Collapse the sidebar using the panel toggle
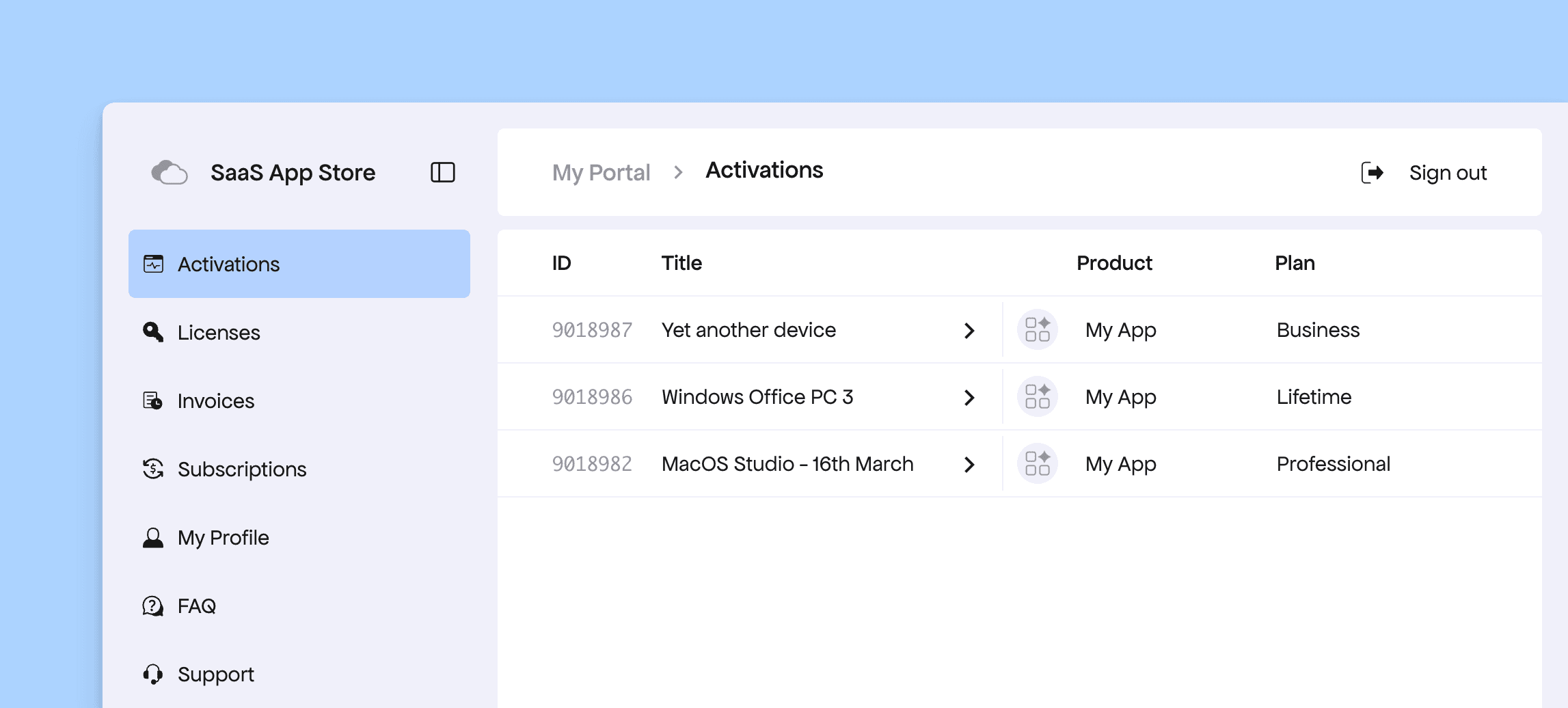 coord(442,172)
